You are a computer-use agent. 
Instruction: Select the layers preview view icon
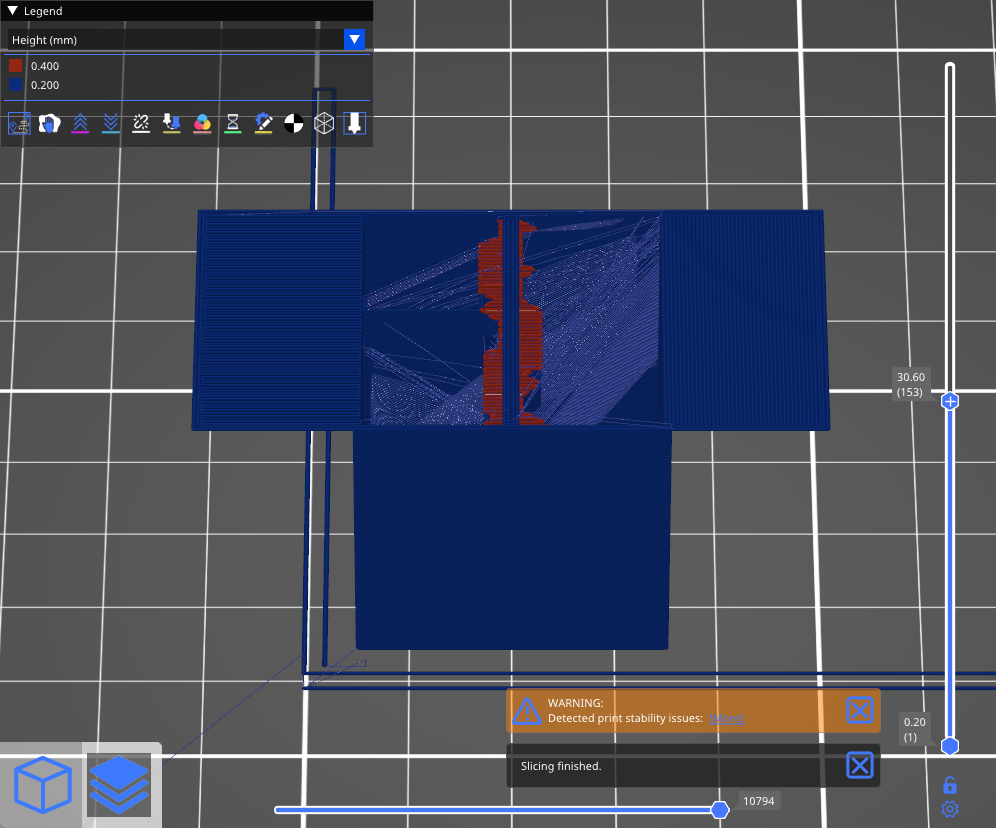[118, 784]
